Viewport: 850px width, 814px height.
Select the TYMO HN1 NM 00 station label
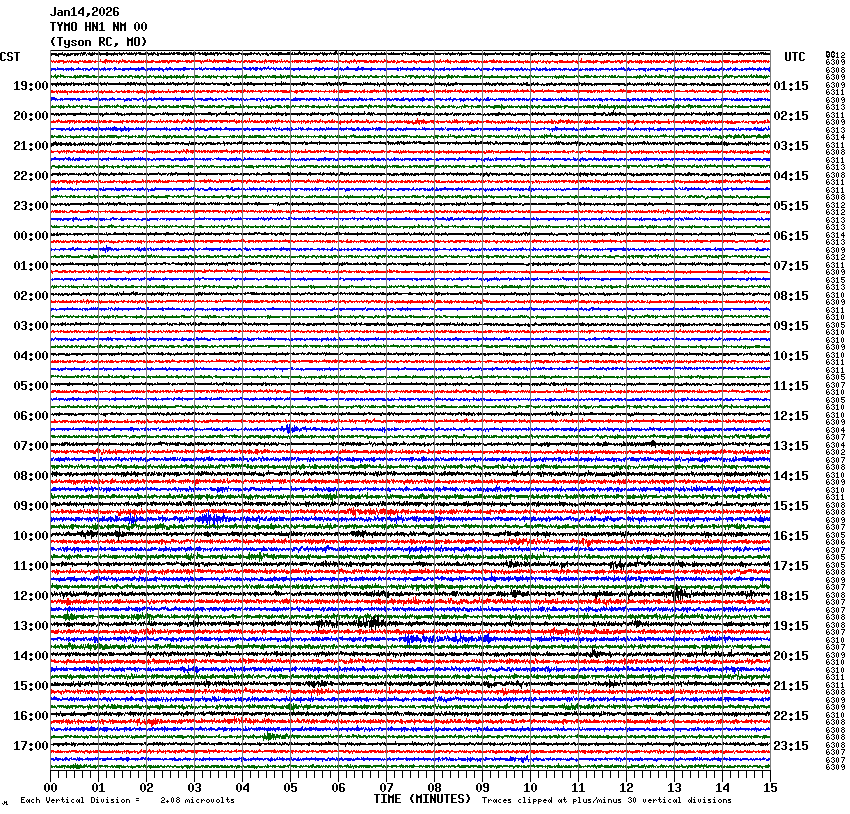click(x=98, y=27)
